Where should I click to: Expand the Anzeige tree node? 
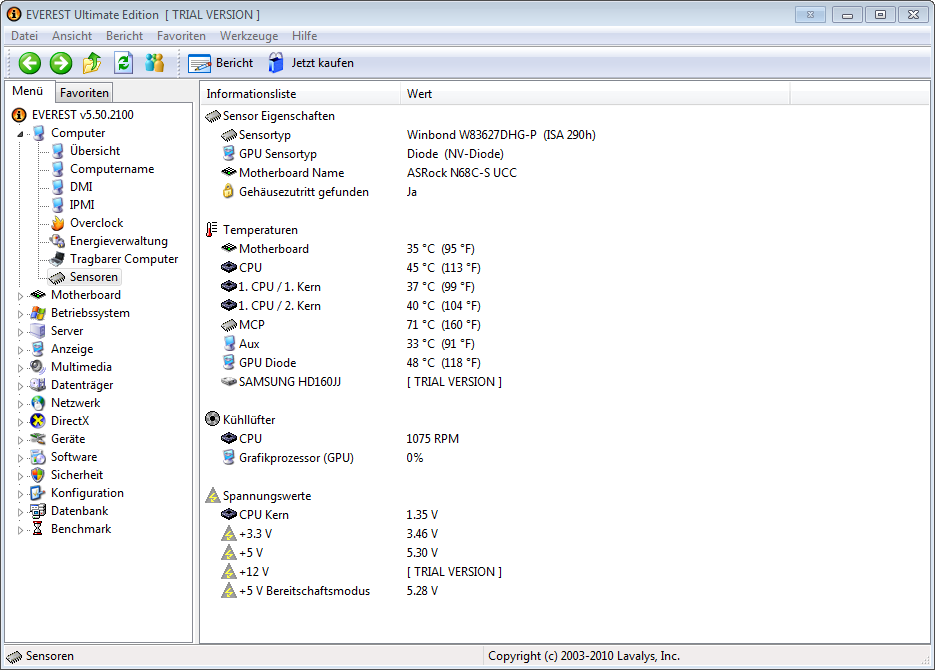pos(20,350)
